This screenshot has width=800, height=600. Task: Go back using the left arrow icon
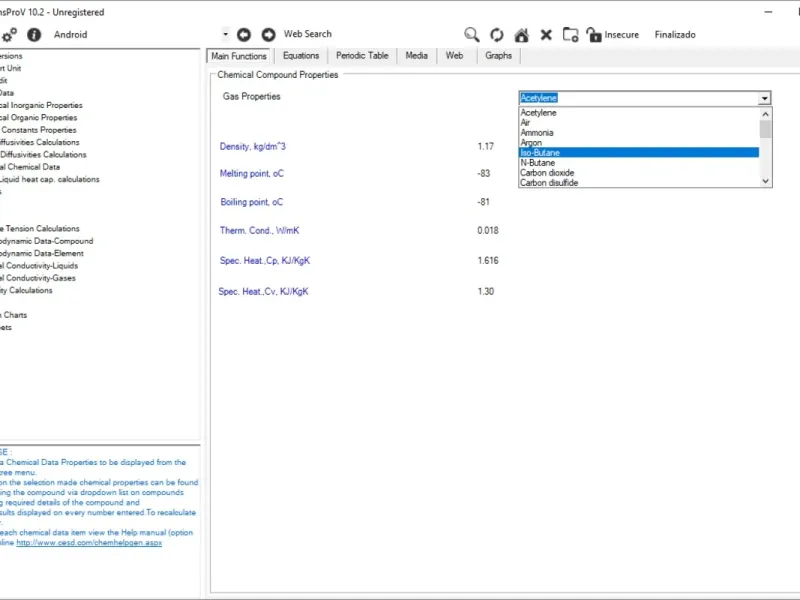244,34
